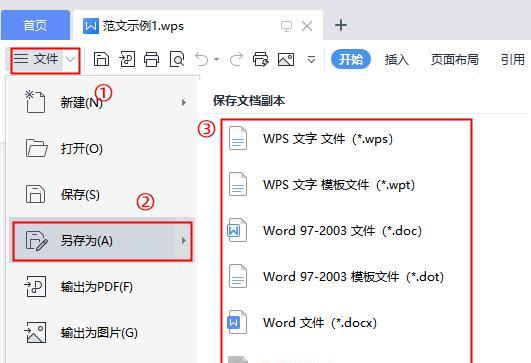Click the document icon for *.dot format
Viewport: 531px width, 363px height.
[x=238, y=276]
